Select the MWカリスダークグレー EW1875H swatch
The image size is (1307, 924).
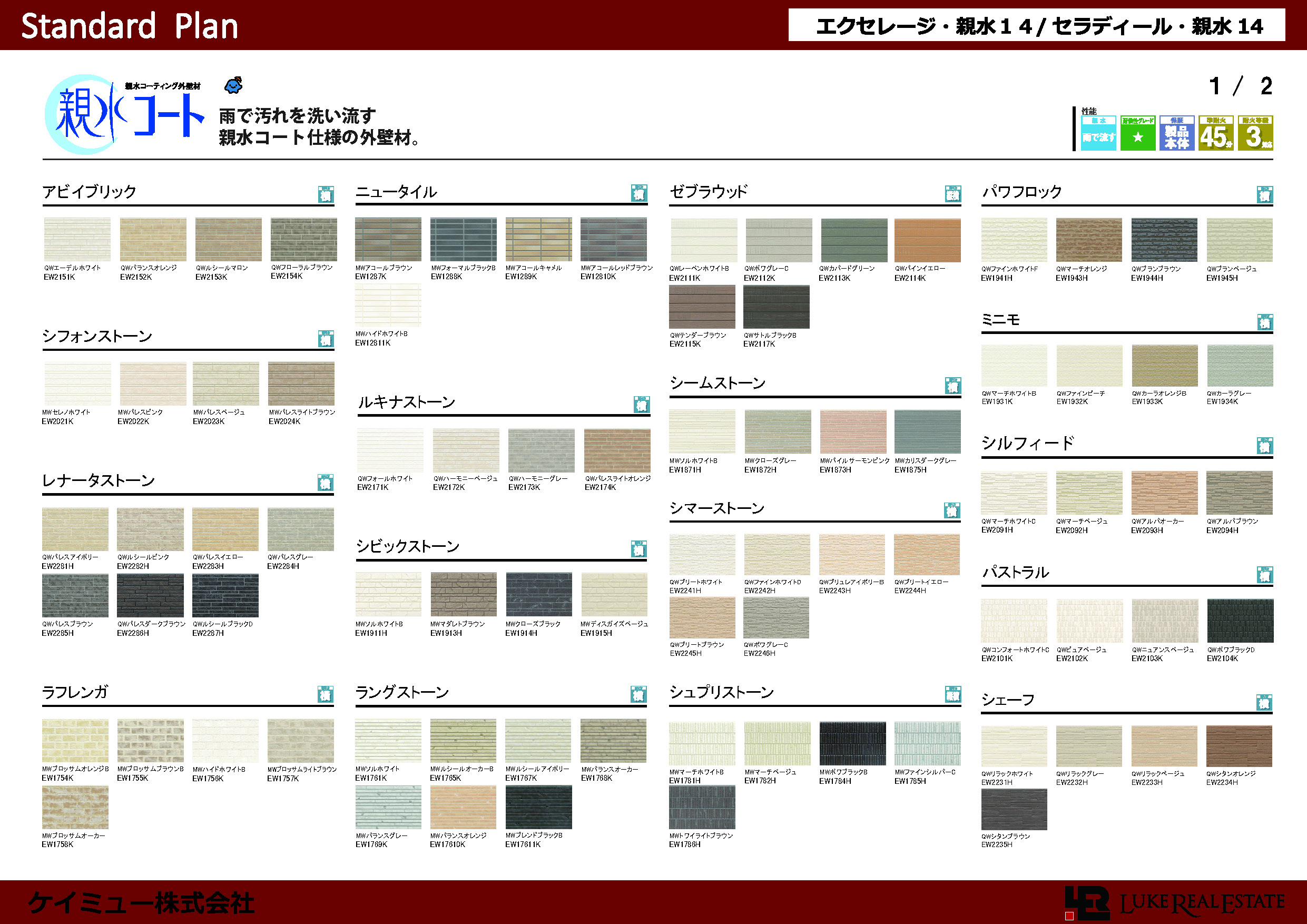click(927, 431)
